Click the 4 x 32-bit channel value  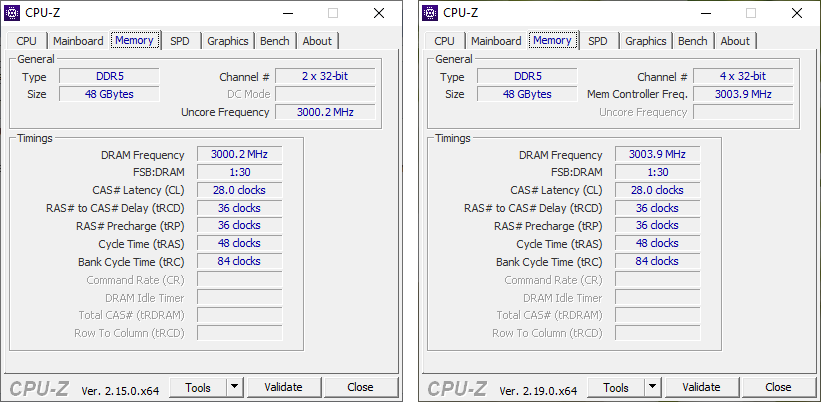point(743,76)
